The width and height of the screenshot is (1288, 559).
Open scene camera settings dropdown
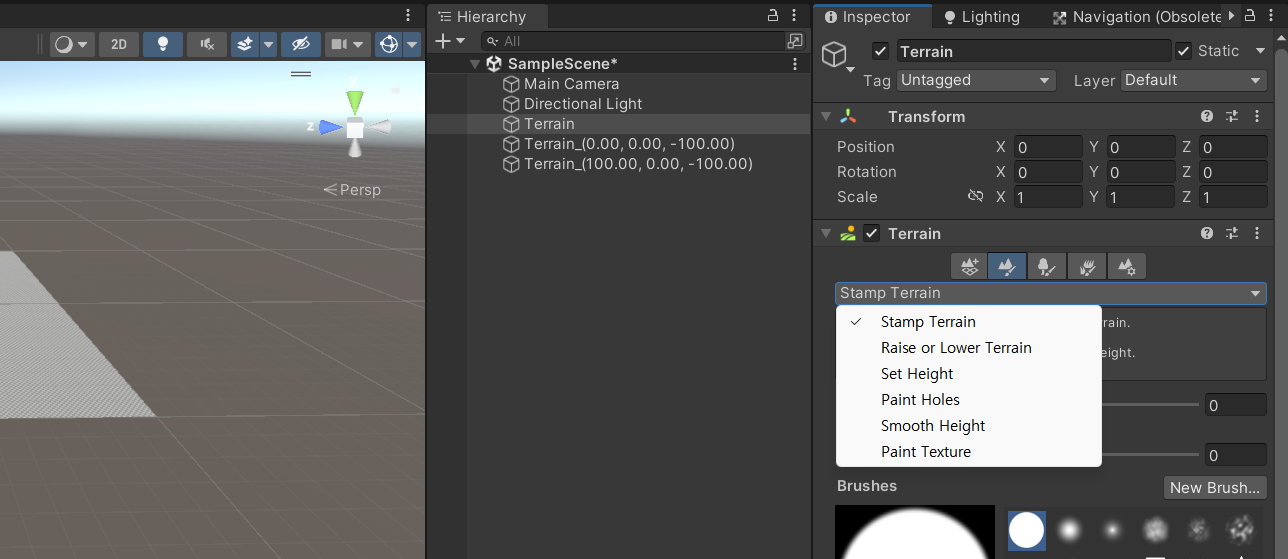pyautogui.click(x=348, y=45)
